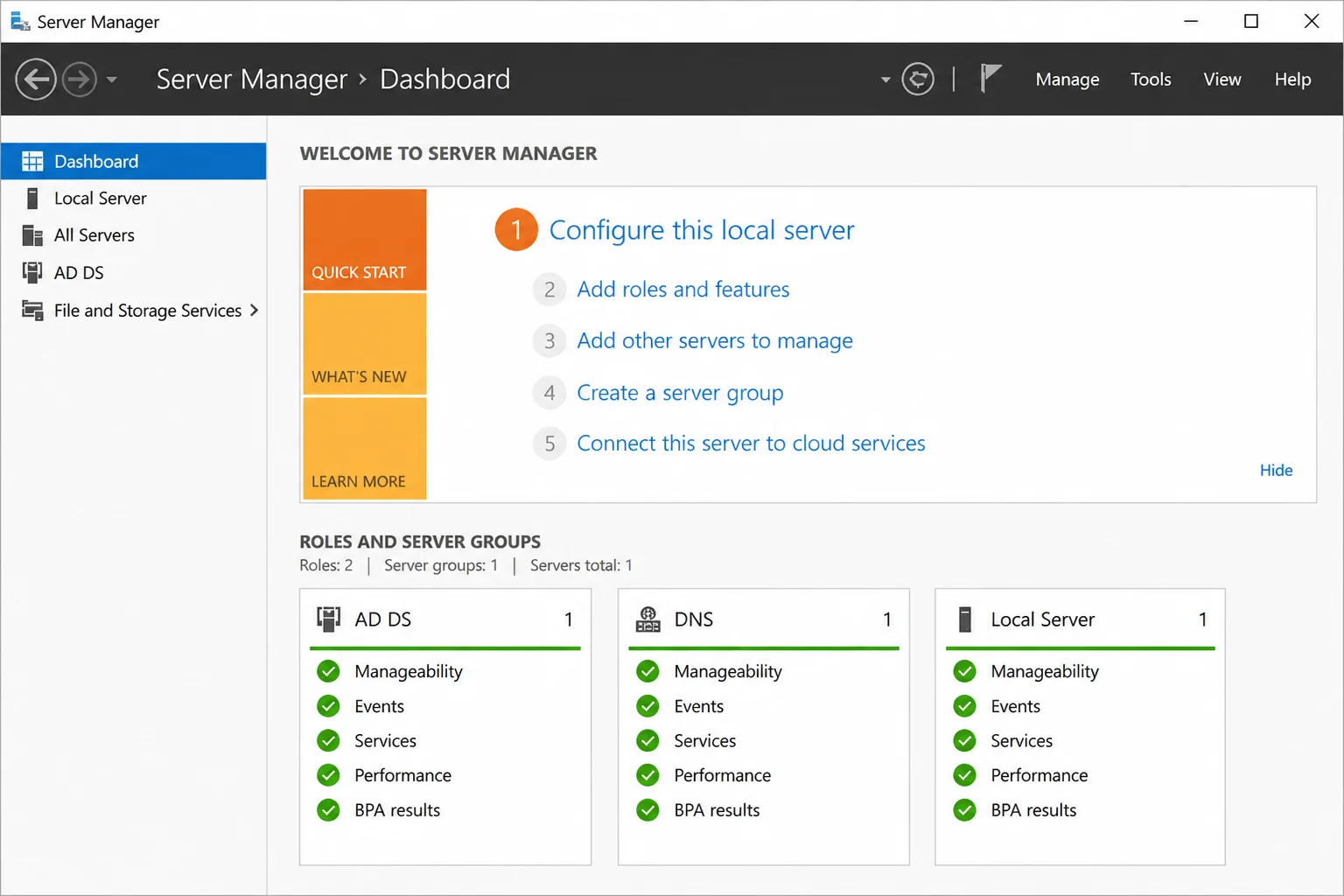Viewport: 1344px width, 896px height.
Task: Click Configure this local server link
Action: (x=702, y=230)
